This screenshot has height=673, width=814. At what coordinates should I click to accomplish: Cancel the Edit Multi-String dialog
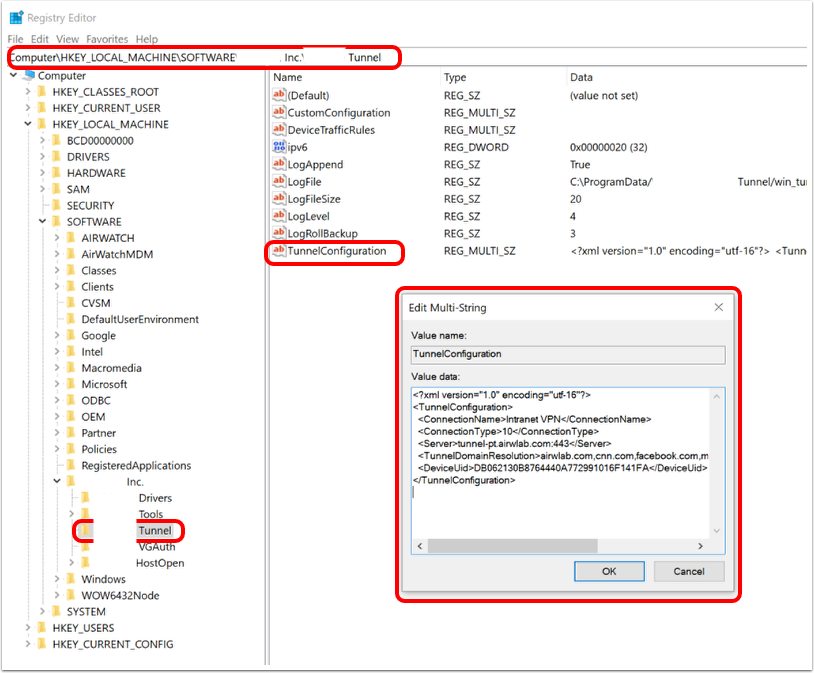coord(689,571)
